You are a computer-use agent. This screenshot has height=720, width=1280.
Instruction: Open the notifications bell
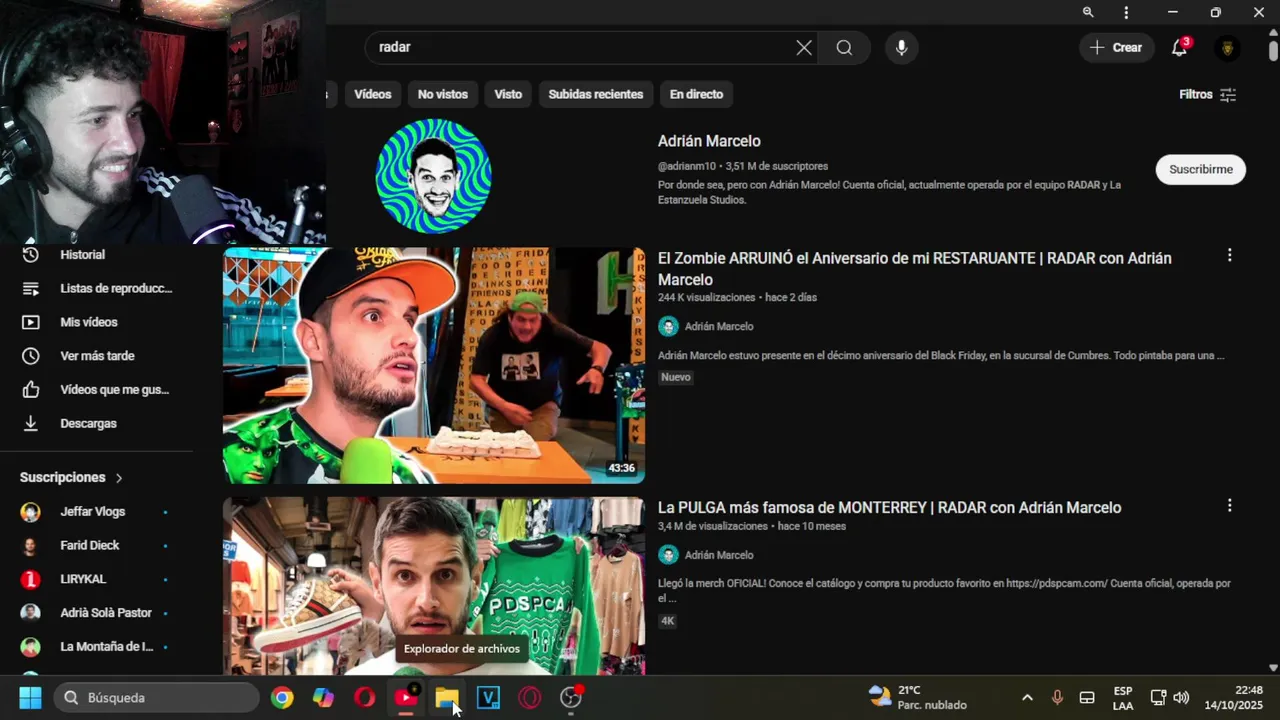(x=1180, y=48)
